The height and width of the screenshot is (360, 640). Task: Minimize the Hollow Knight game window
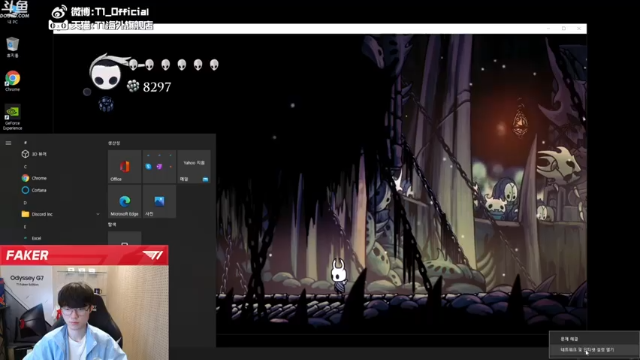point(548,29)
